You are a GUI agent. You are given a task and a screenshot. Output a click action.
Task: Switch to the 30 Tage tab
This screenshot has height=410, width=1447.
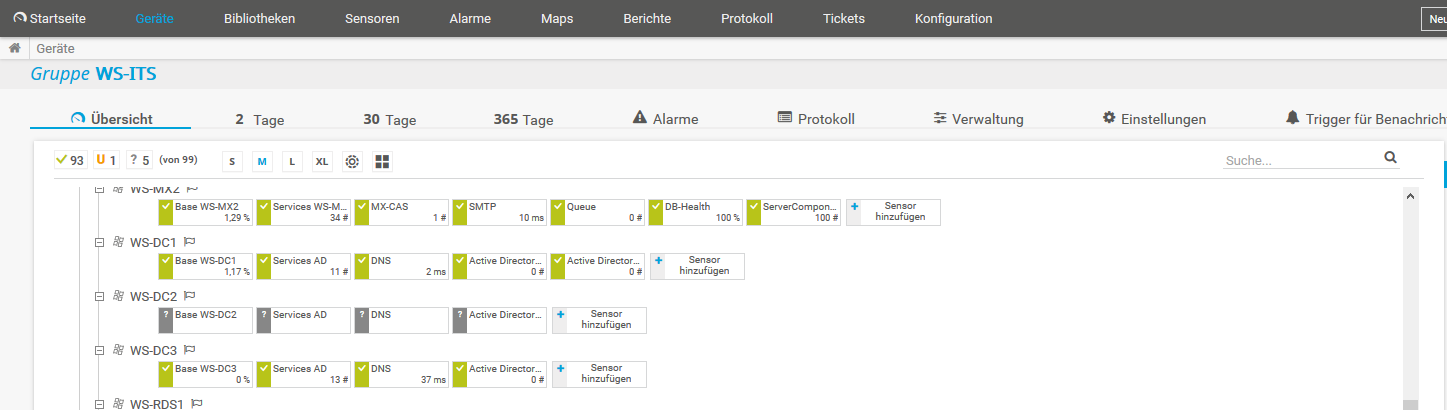pos(389,119)
